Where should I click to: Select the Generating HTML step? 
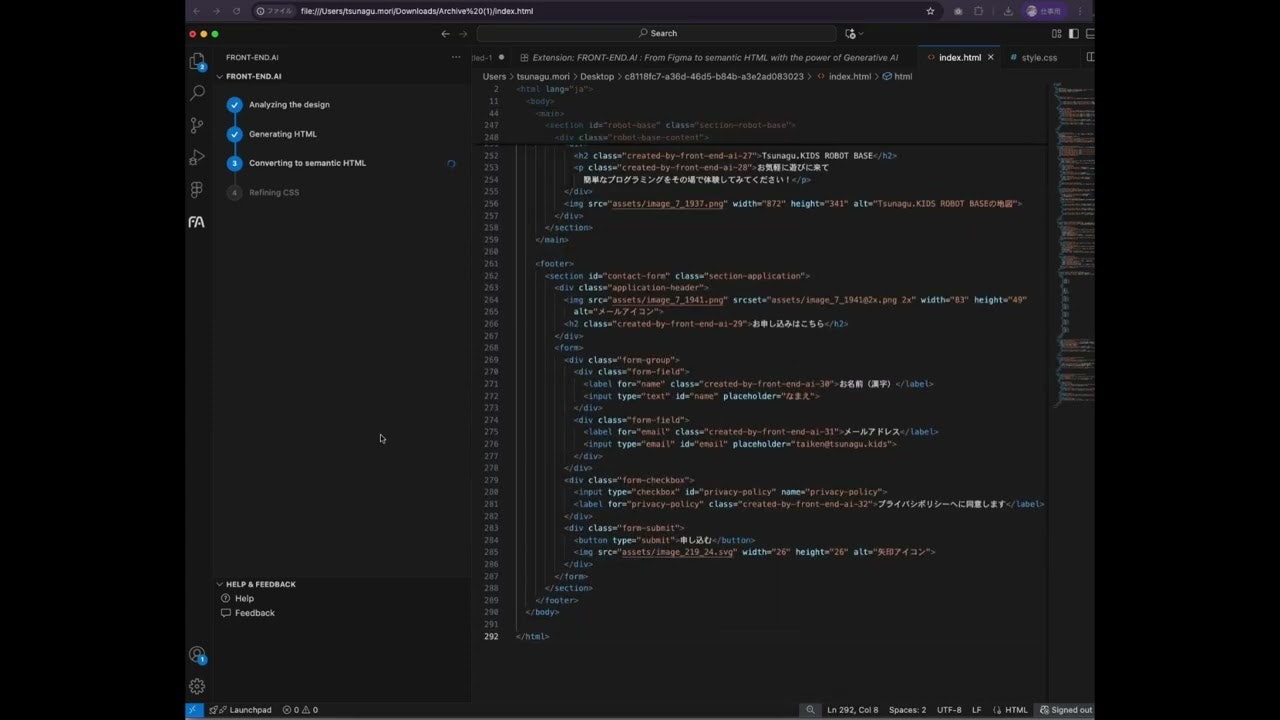[x=283, y=134]
